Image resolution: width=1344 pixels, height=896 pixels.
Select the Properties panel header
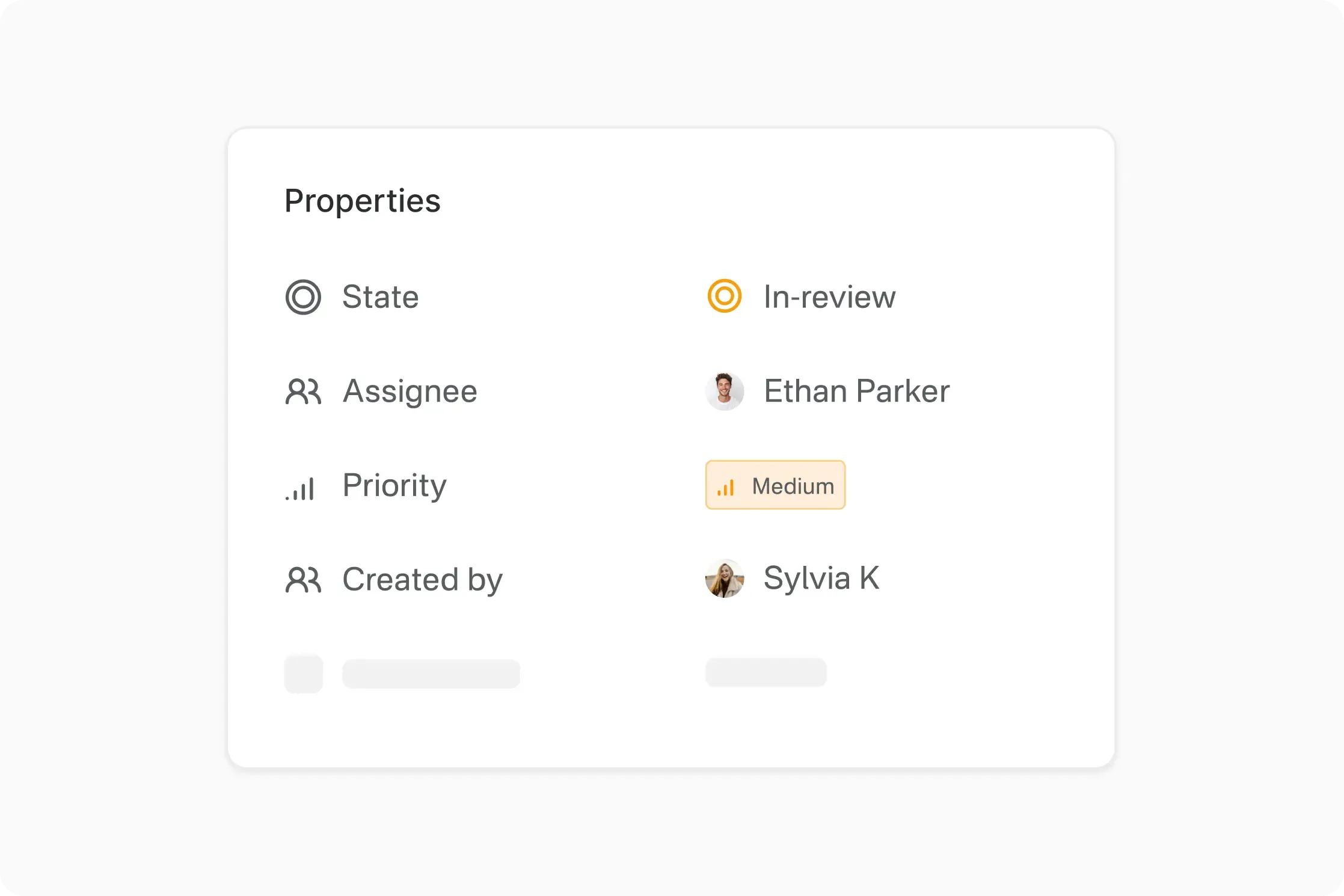pos(362,201)
